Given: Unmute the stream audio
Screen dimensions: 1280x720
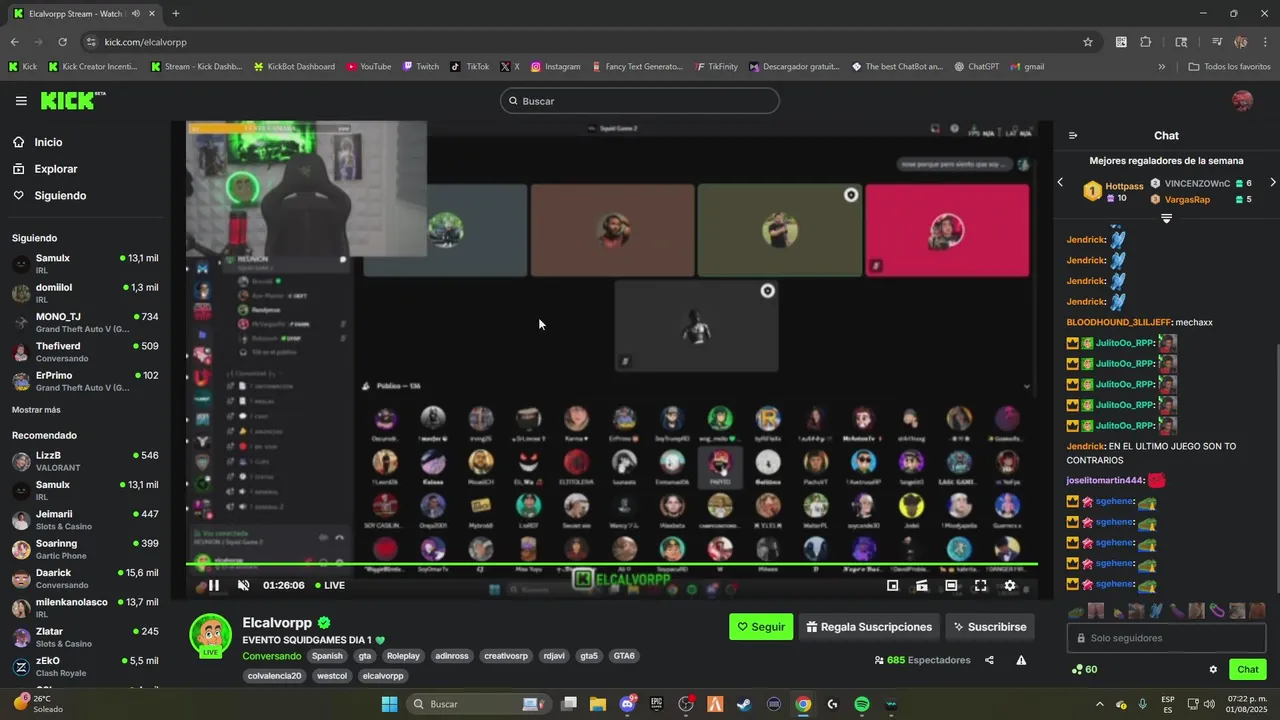Looking at the screenshot, I should (x=243, y=585).
